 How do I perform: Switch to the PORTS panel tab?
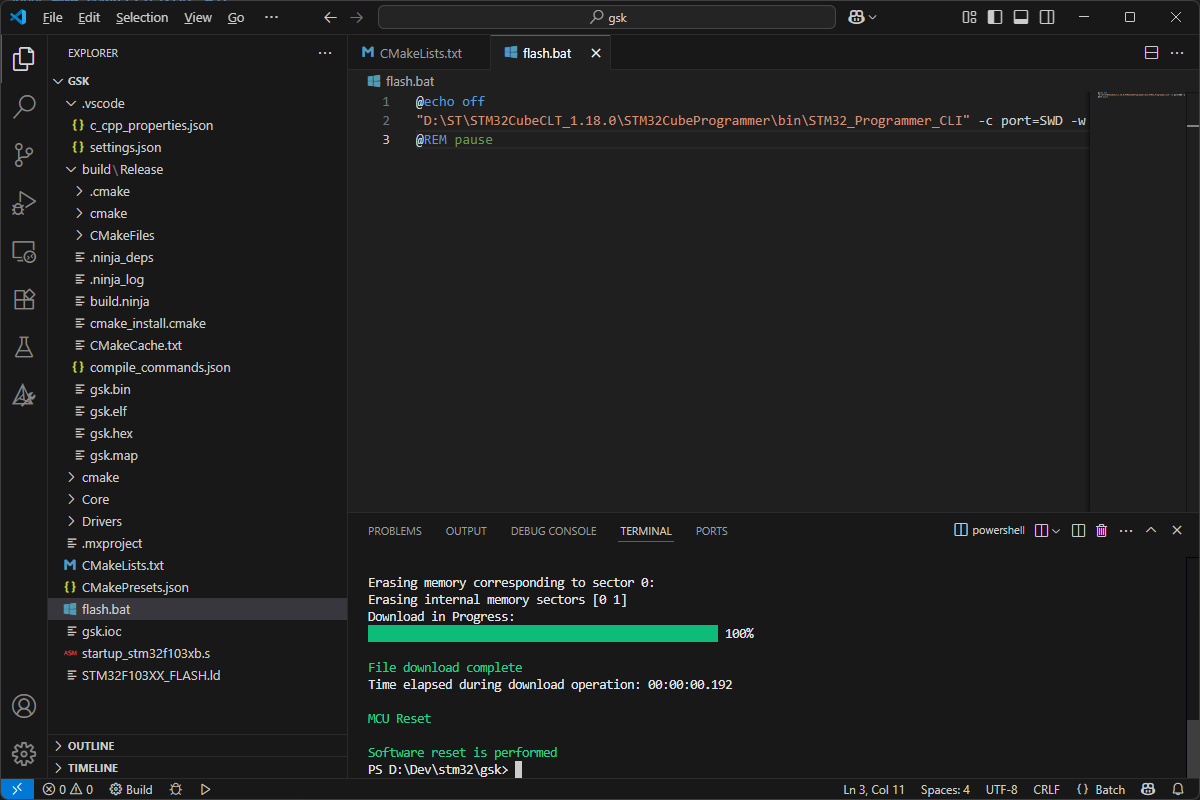tap(712, 531)
